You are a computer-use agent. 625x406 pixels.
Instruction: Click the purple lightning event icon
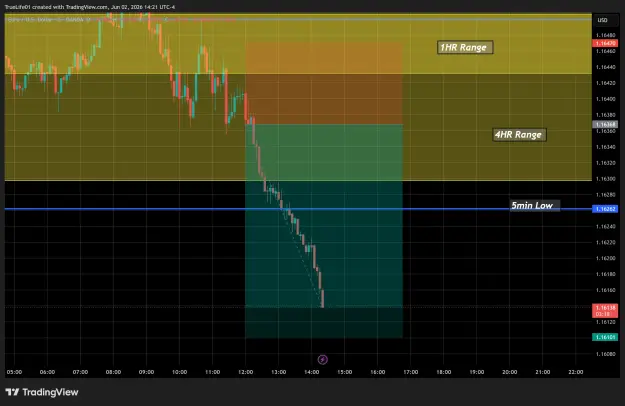[x=322, y=359]
